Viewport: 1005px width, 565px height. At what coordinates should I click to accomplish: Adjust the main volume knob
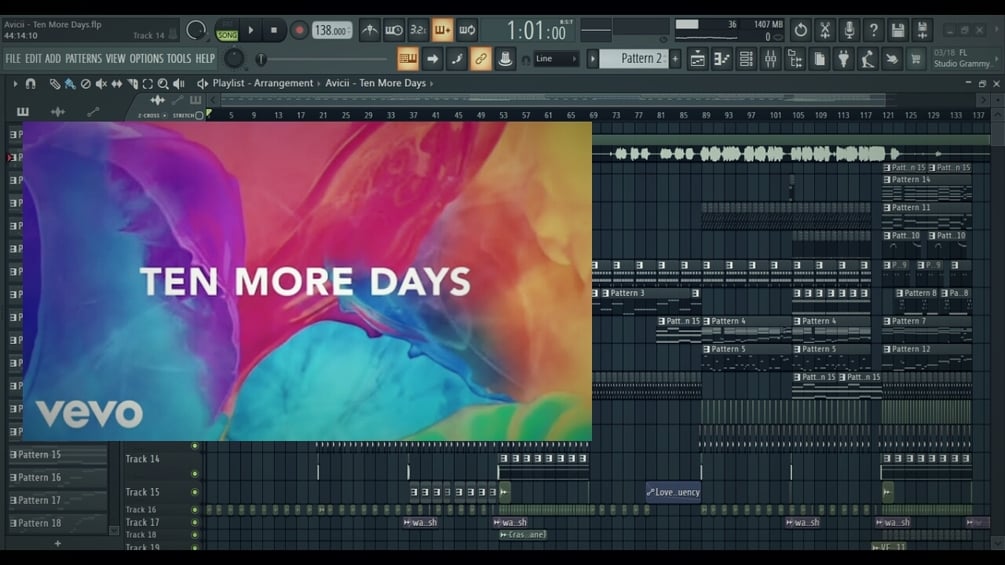pos(195,29)
